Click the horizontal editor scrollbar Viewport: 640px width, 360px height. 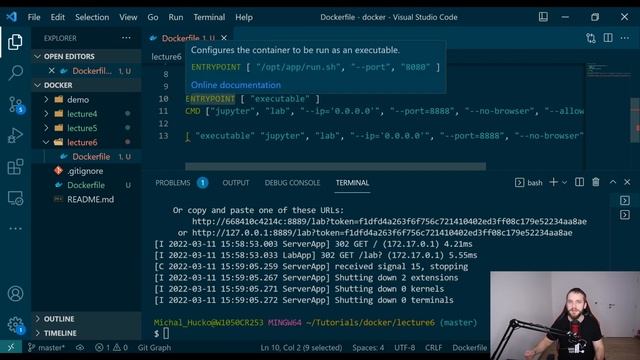[336, 166]
